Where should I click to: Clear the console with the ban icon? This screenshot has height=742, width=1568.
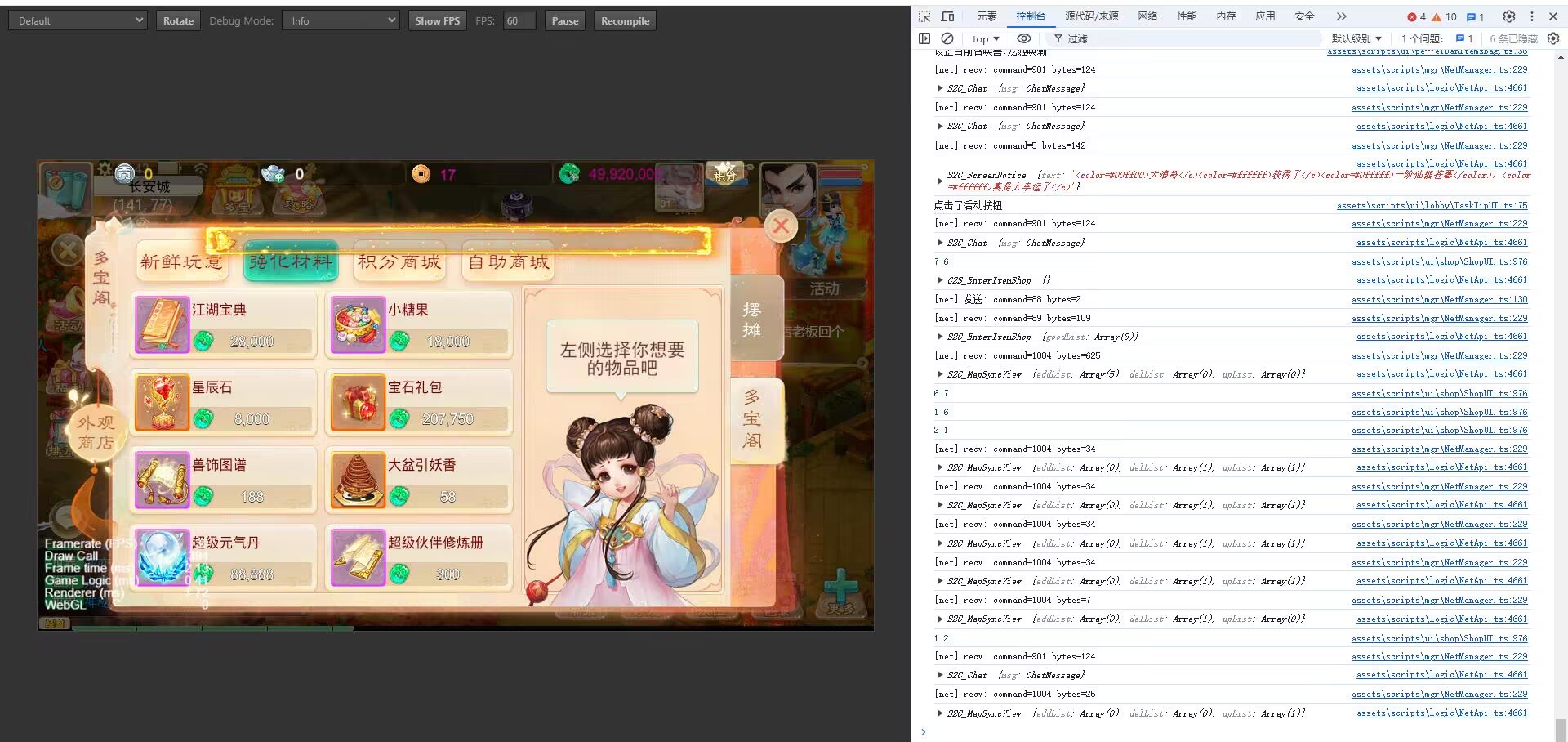click(x=947, y=38)
